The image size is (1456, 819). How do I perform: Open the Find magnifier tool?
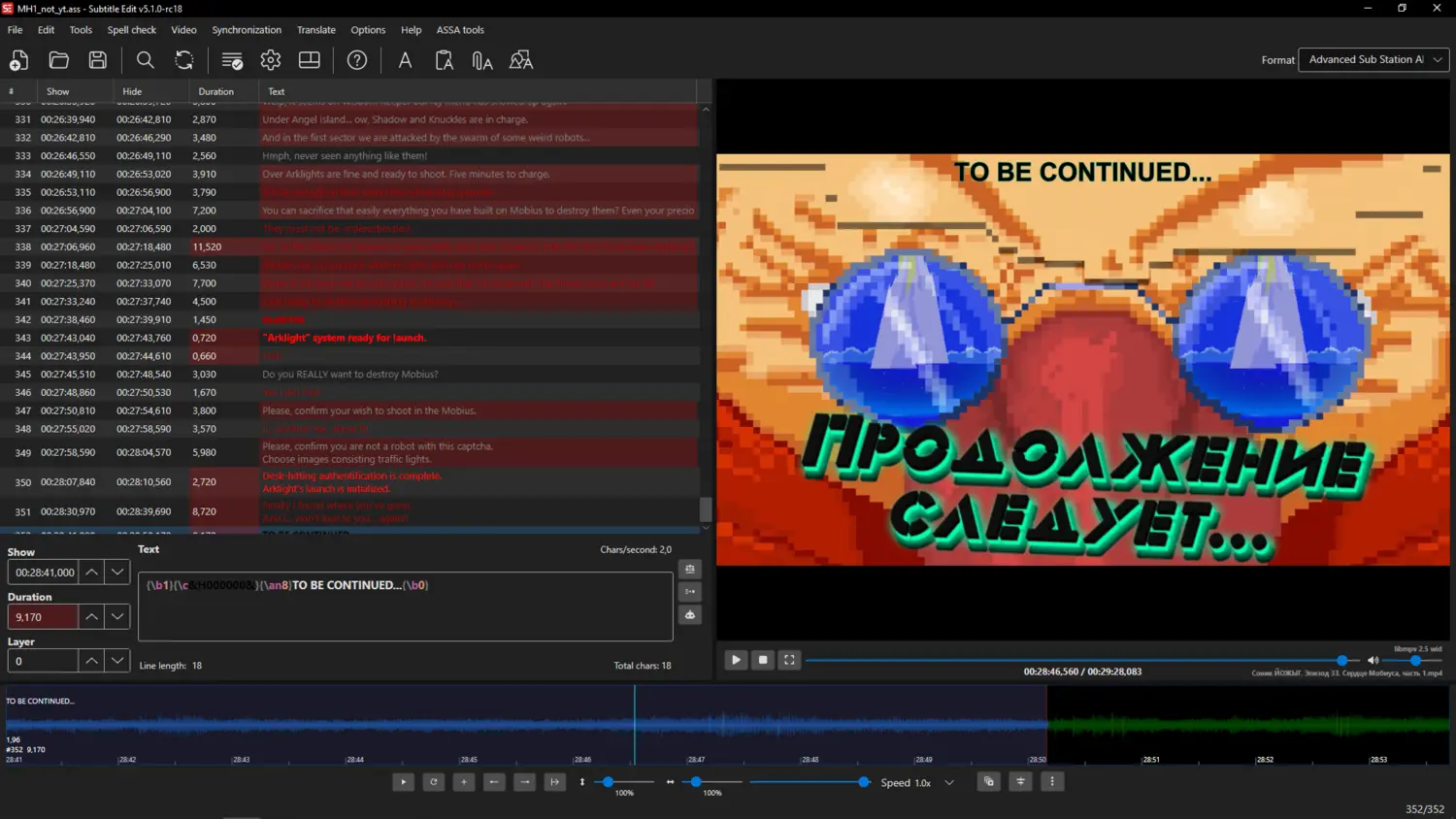point(145,60)
